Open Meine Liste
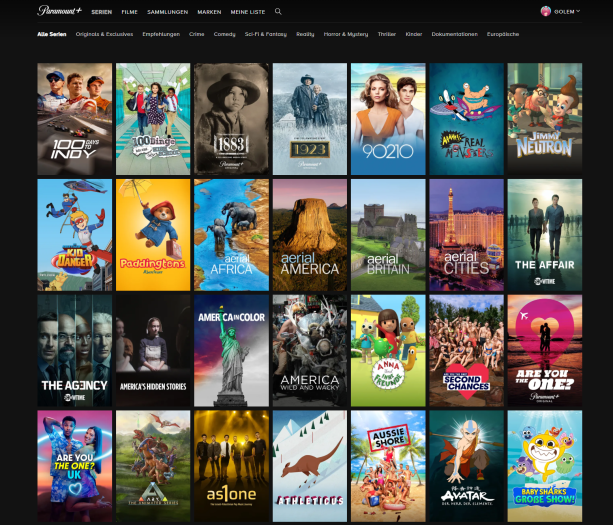This screenshot has width=613, height=525. [x=248, y=12]
